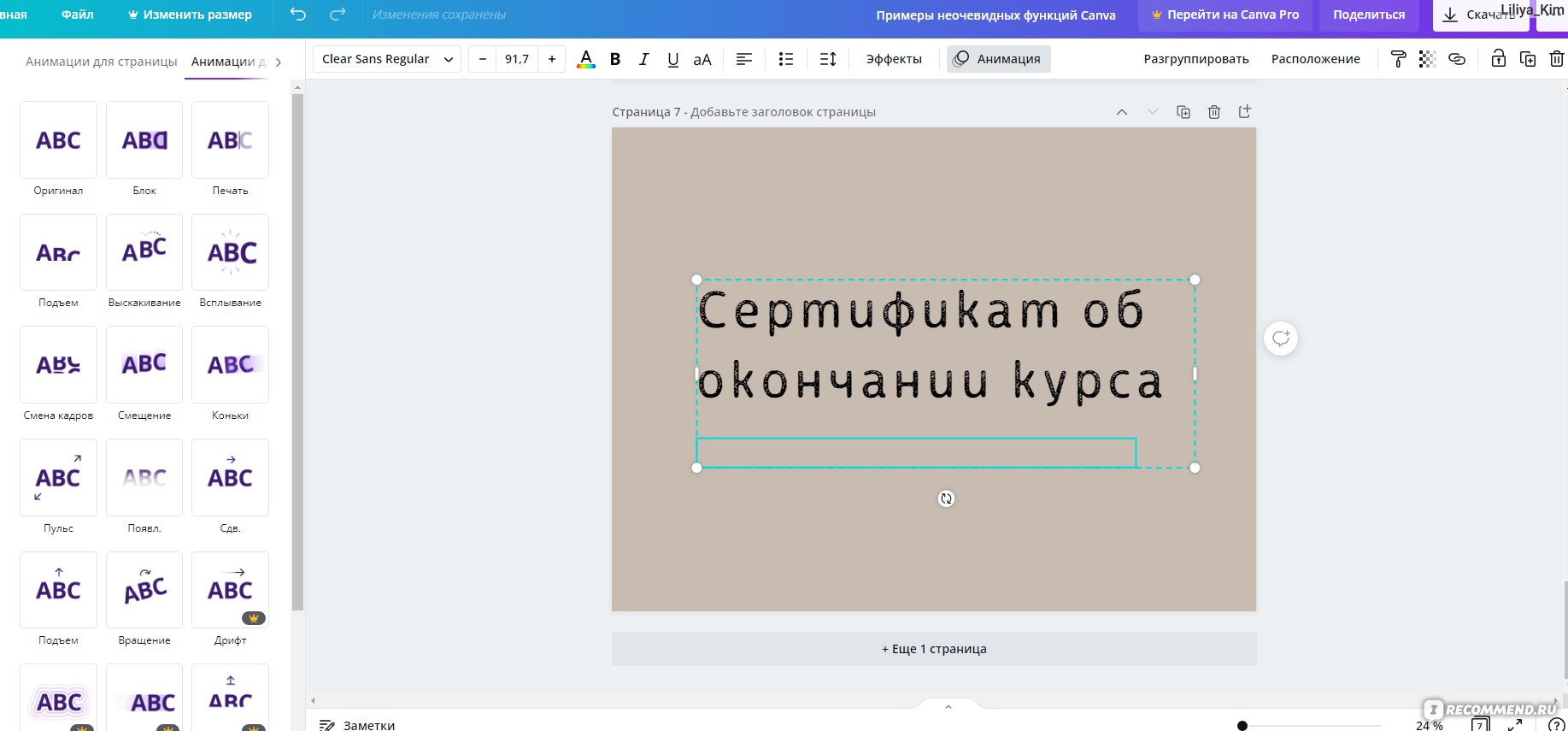Open transparency checkerboard icon
Viewport: 1568px width, 731px height.
click(1427, 59)
